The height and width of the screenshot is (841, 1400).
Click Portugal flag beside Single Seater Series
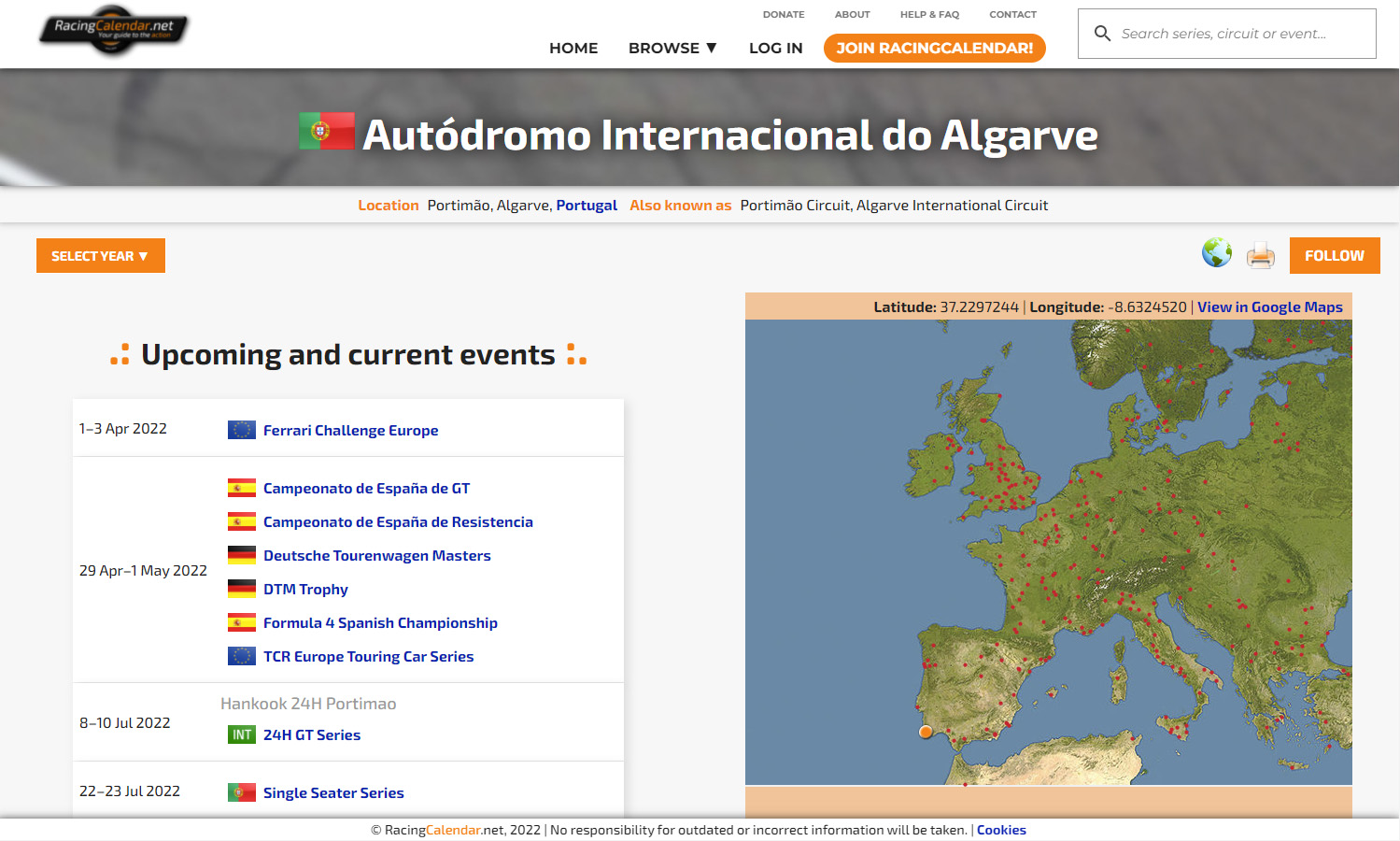(x=242, y=792)
